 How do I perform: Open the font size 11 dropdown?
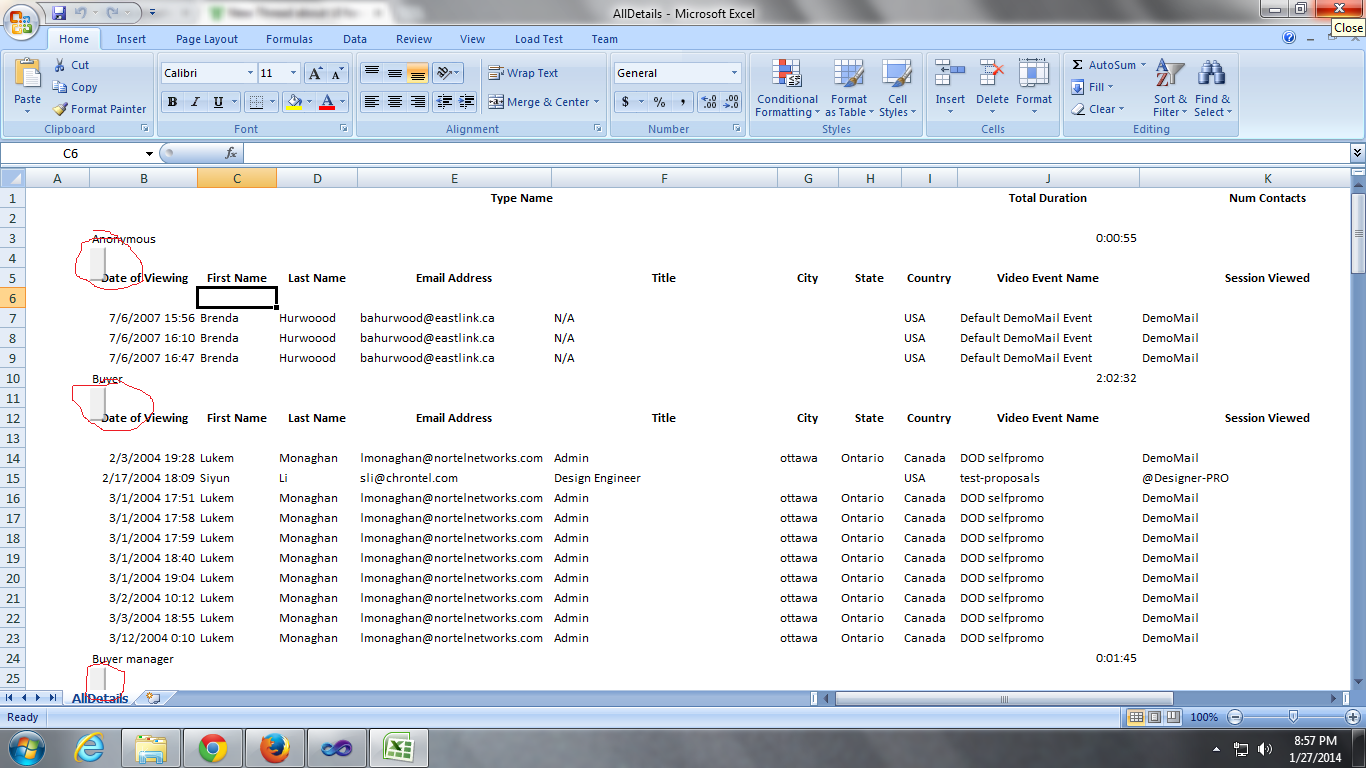click(x=293, y=73)
